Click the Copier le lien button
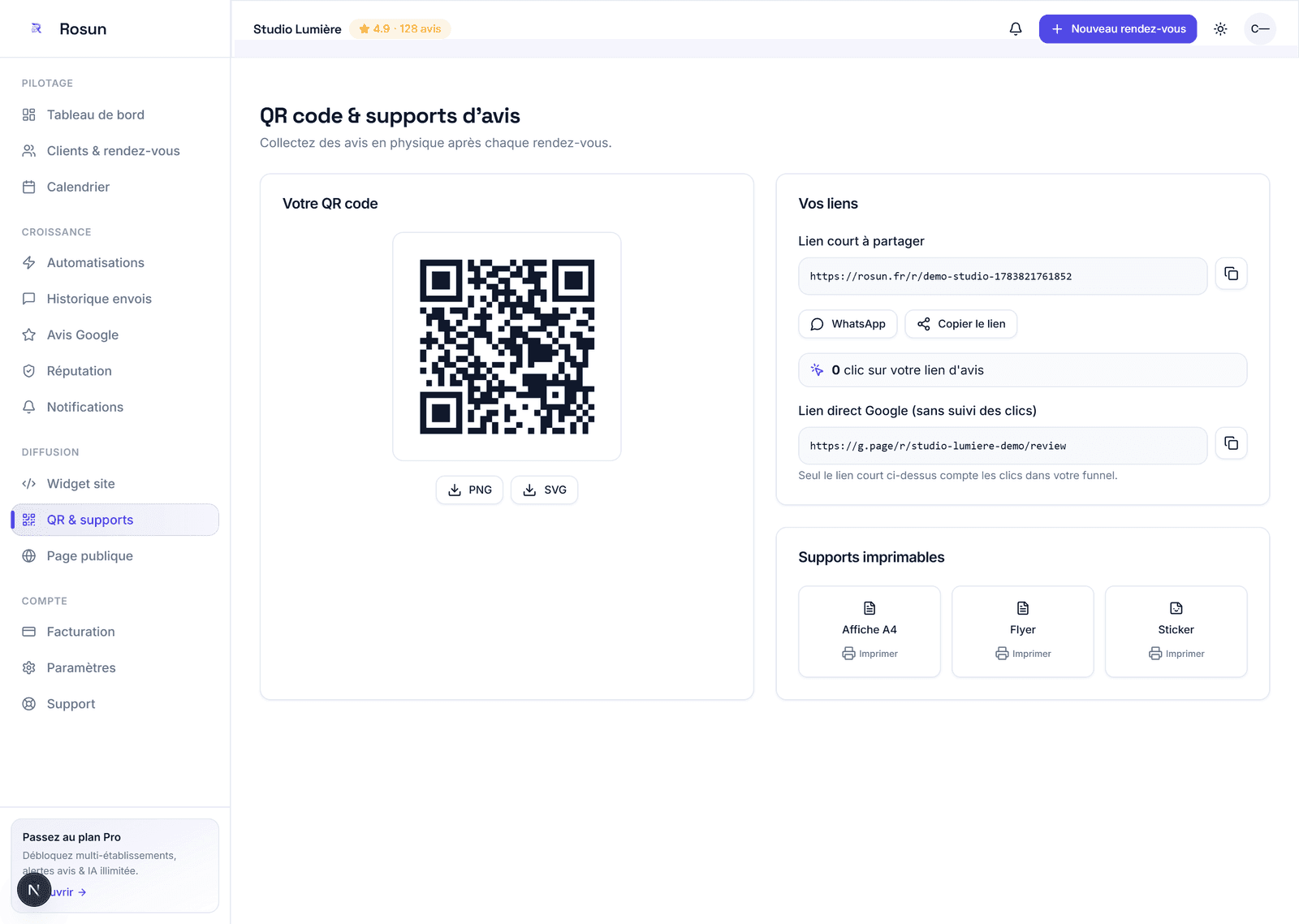 point(960,324)
